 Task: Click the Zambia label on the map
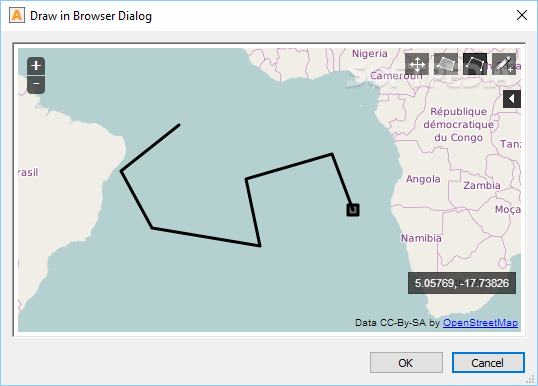(482, 186)
